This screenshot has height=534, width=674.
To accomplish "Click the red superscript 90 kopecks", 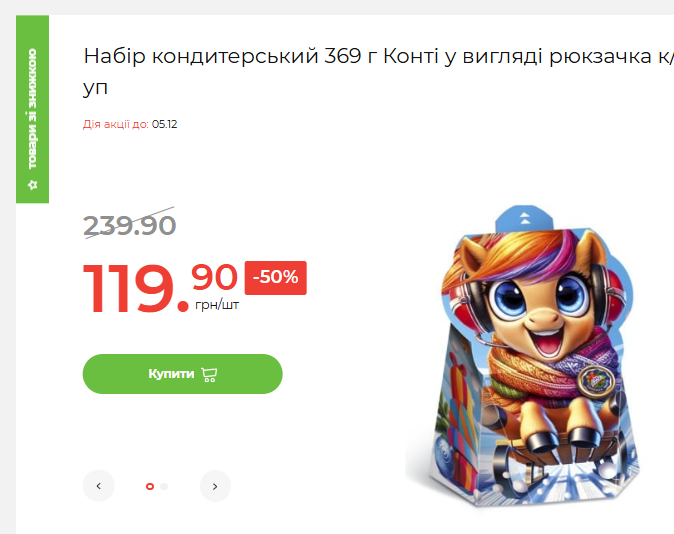I will point(214,277).
